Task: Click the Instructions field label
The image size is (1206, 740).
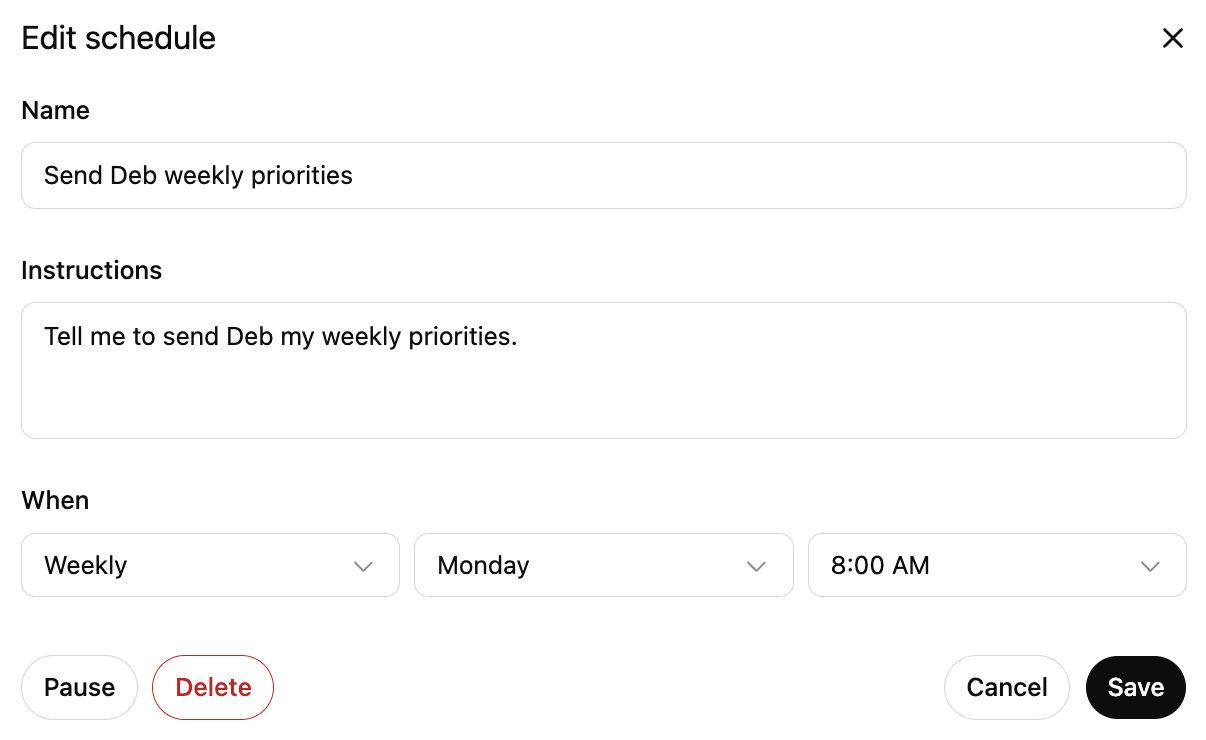Action: (91, 270)
